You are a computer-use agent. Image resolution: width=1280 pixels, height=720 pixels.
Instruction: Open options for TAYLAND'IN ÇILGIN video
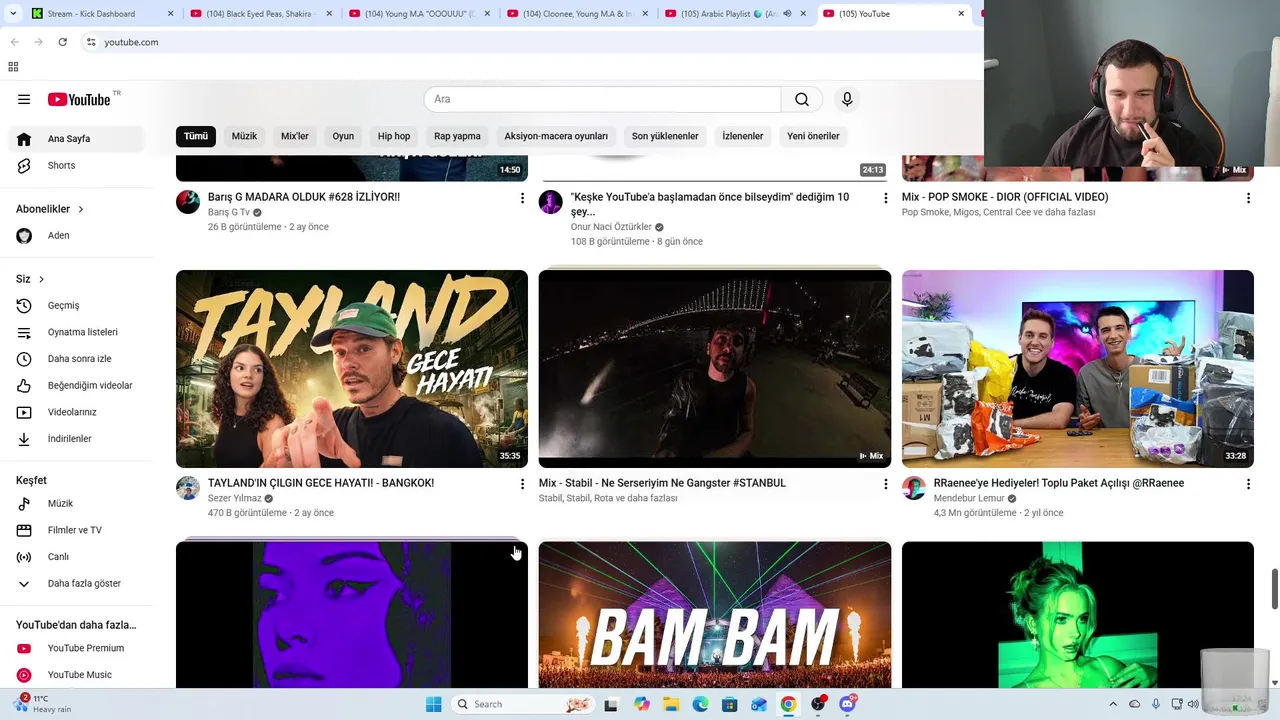tap(522, 484)
